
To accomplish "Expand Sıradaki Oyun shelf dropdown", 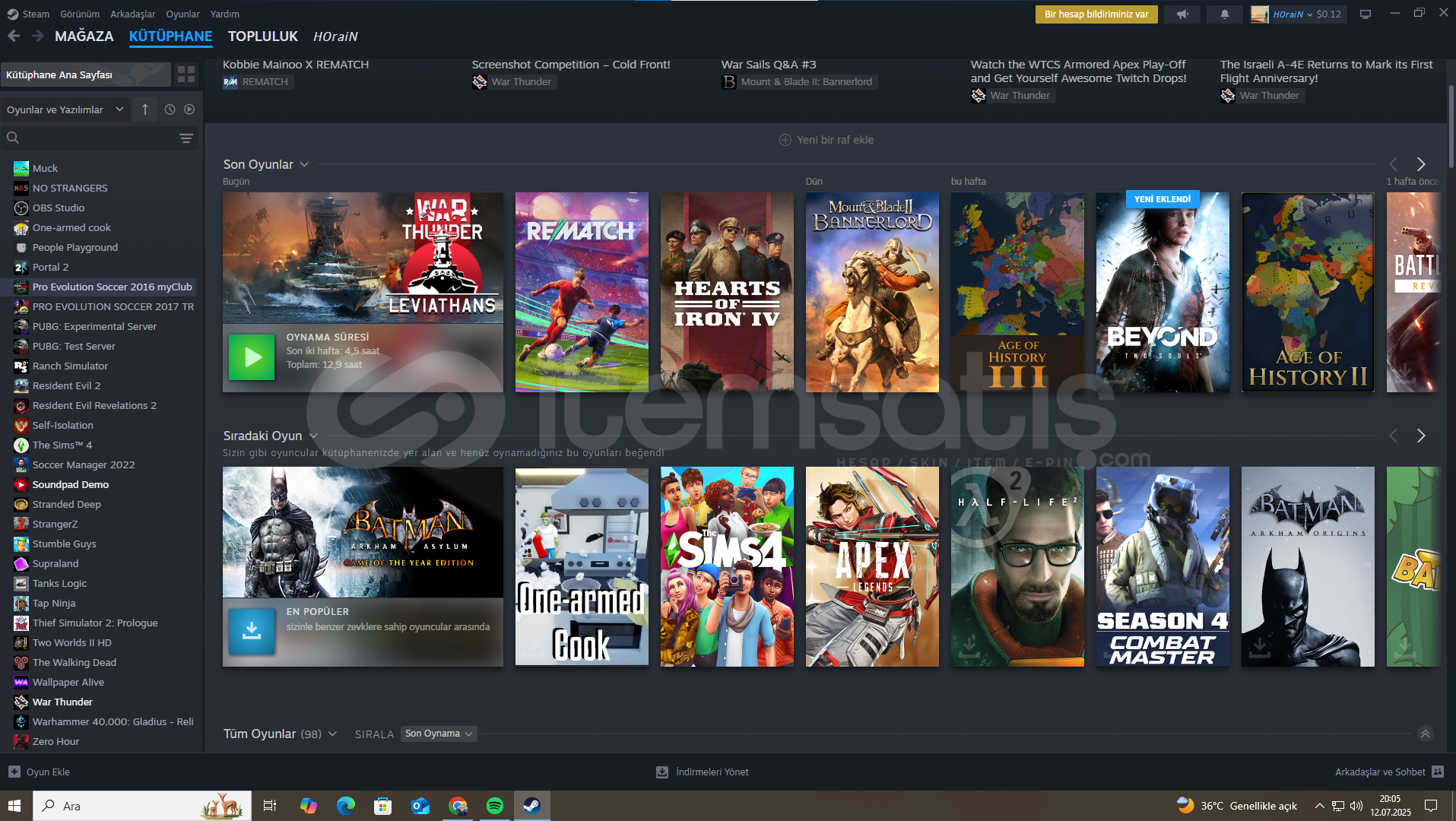I will [313, 436].
